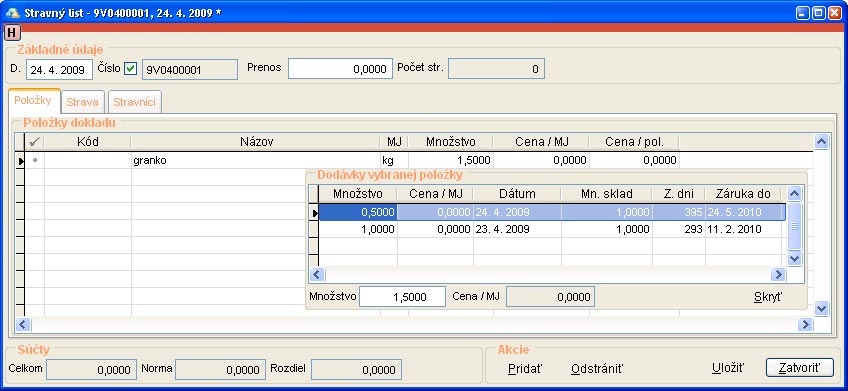Click the Dodávky vertical scrollbar thumb
The width and height of the screenshot is (848, 391).
794,226
